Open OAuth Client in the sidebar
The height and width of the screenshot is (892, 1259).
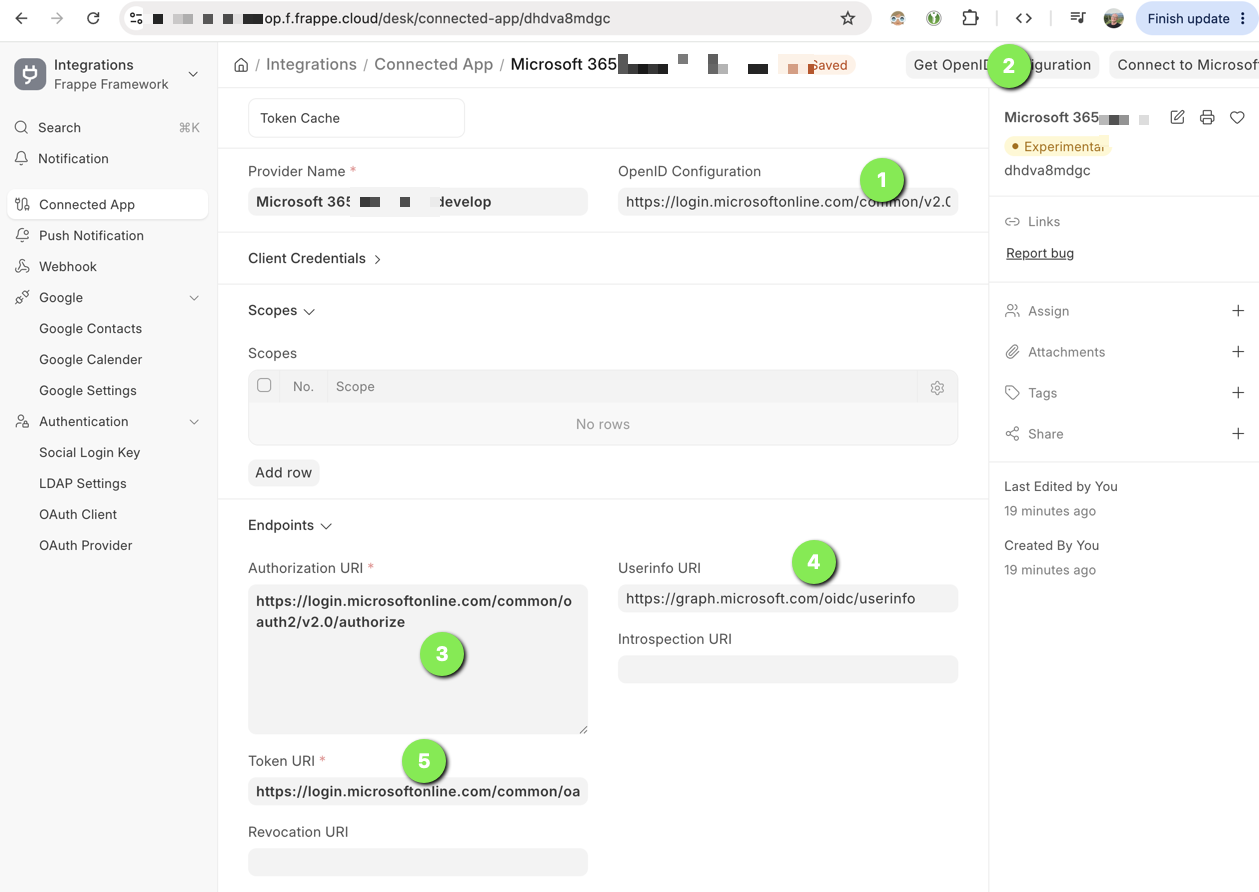coord(78,514)
